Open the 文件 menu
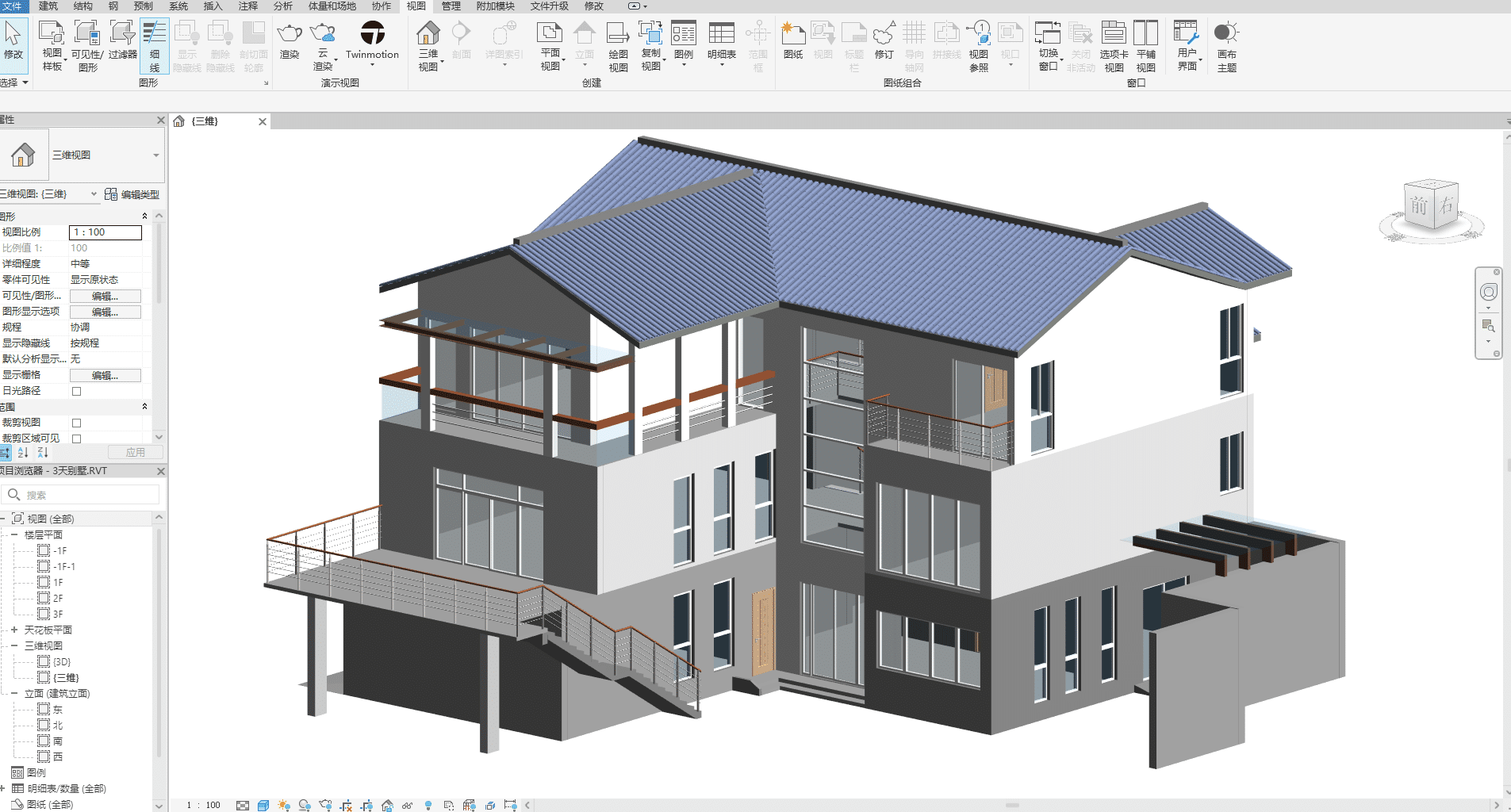 [13, 6]
